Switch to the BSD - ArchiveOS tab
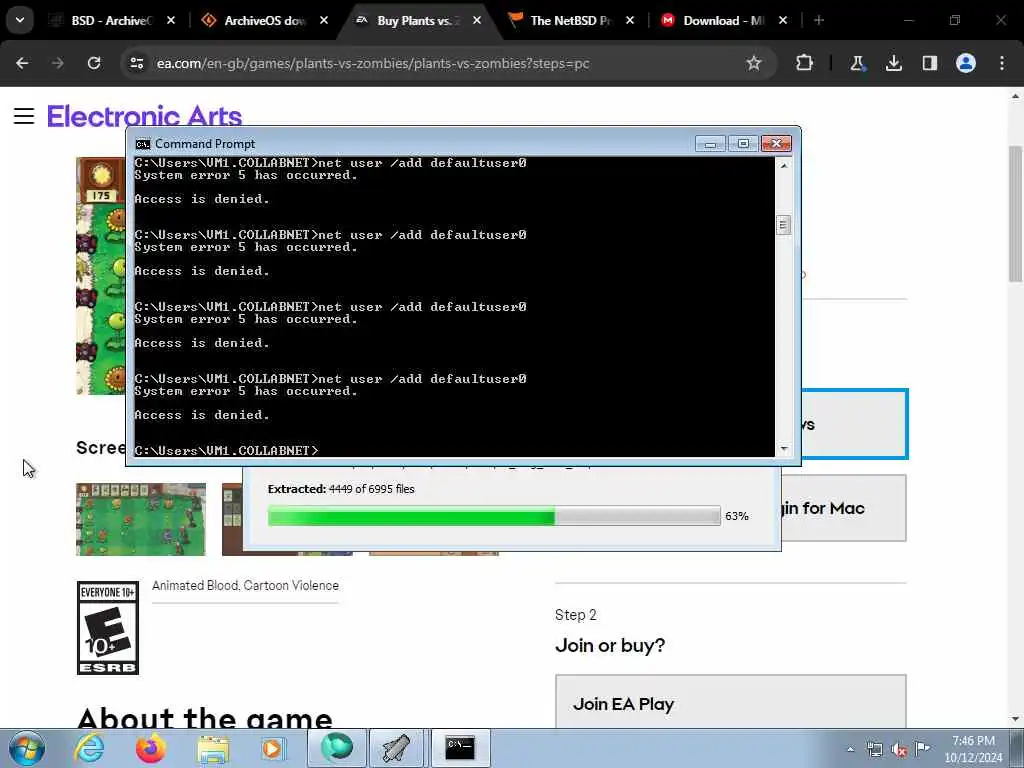 pos(112,21)
